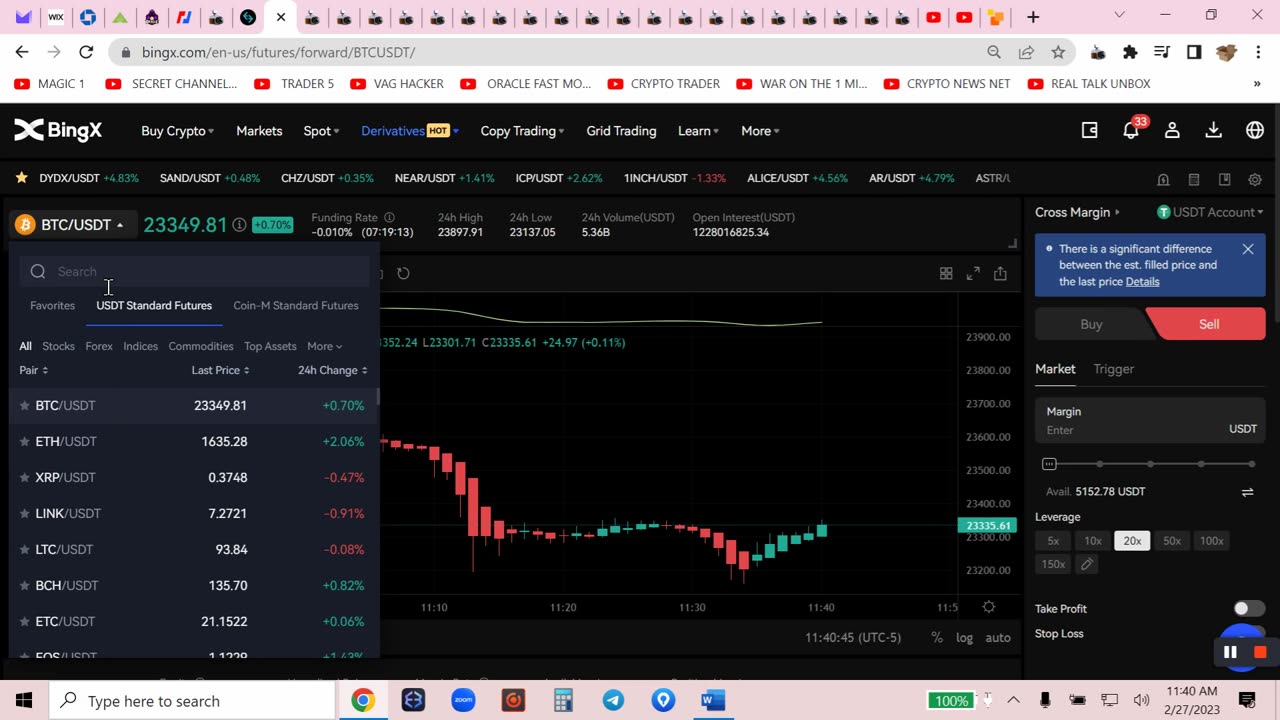Open Telegram from the taskbar
Image resolution: width=1280 pixels, height=720 pixels.
click(613, 701)
